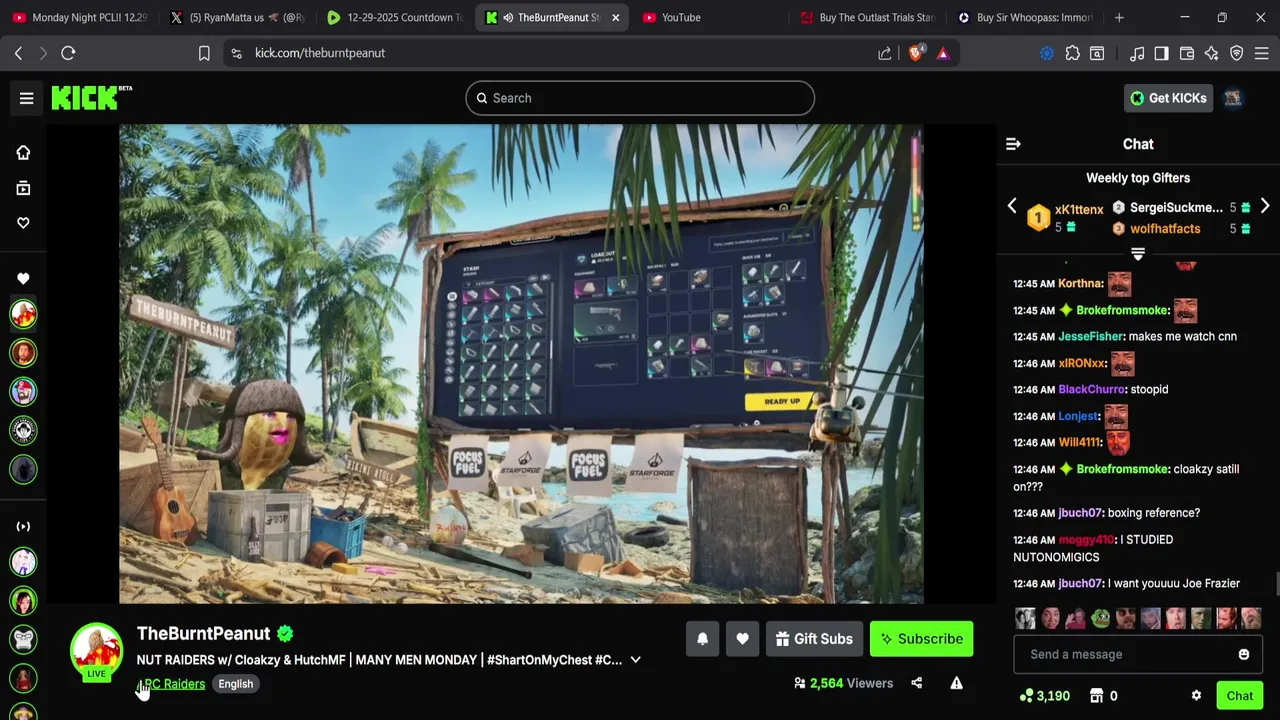The width and height of the screenshot is (1280, 720).
Task: Report the stream via the warning triangle
Action: pos(956,683)
